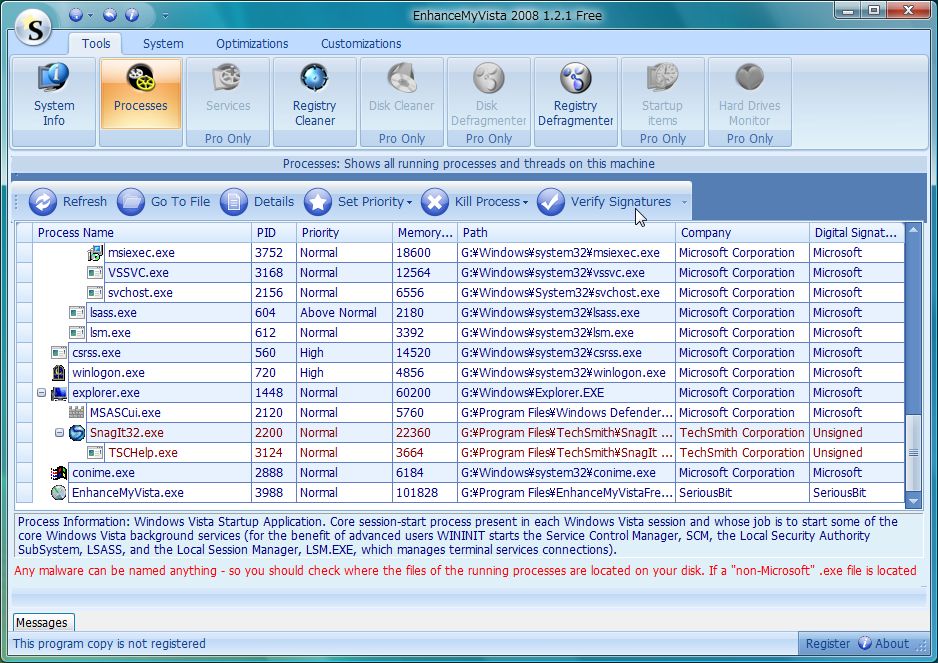Click the Hard Drives Monitor icon

[750, 78]
